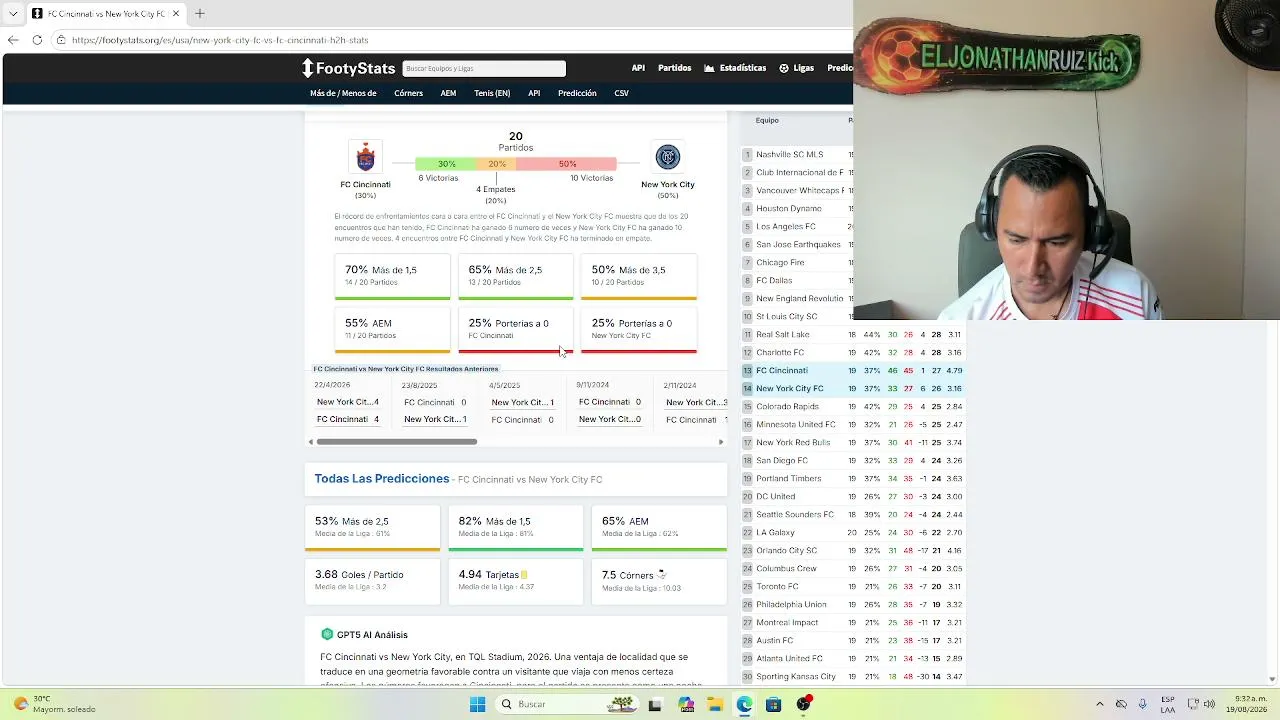Open the Copilot app in the taskbar
This screenshot has width=1280, height=720.
tap(686, 704)
